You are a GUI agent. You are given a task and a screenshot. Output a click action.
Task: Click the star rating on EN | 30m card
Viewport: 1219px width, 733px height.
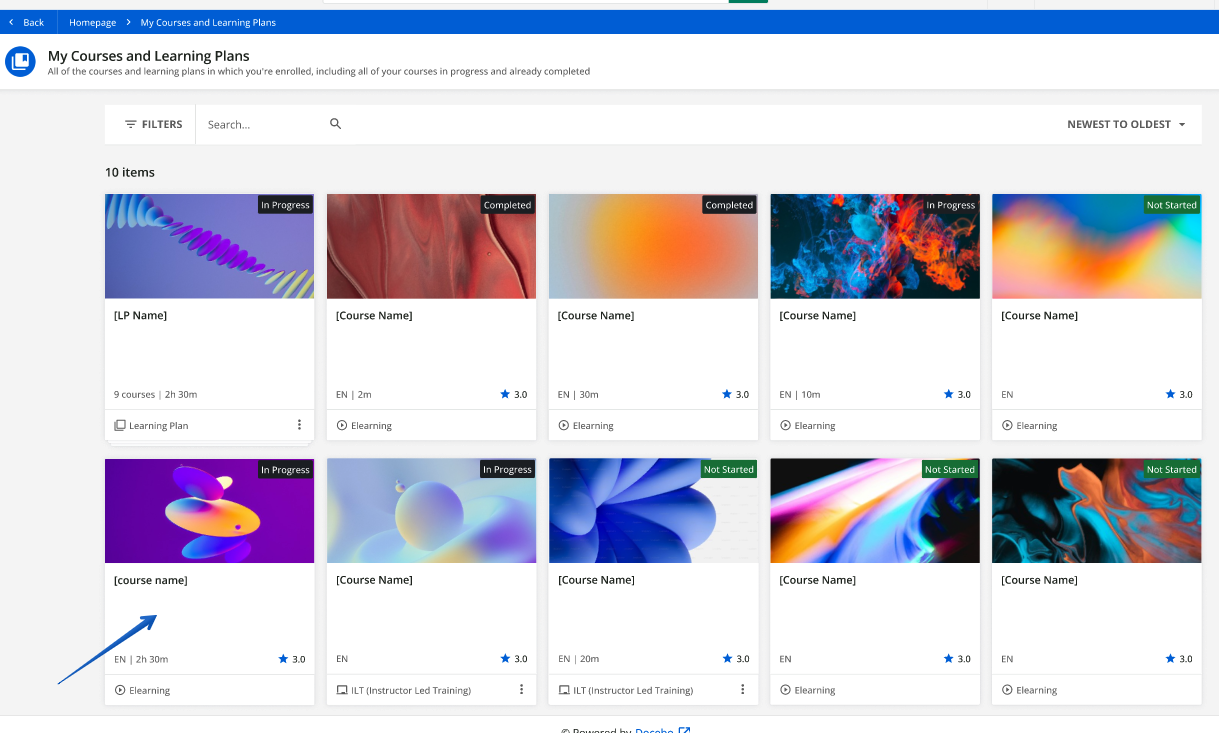pyautogui.click(x=736, y=394)
